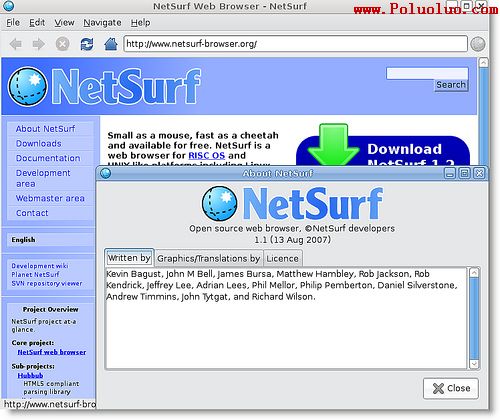Click the credits list scrollbar thumb
The image size is (500, 420).
coord(474,318)
